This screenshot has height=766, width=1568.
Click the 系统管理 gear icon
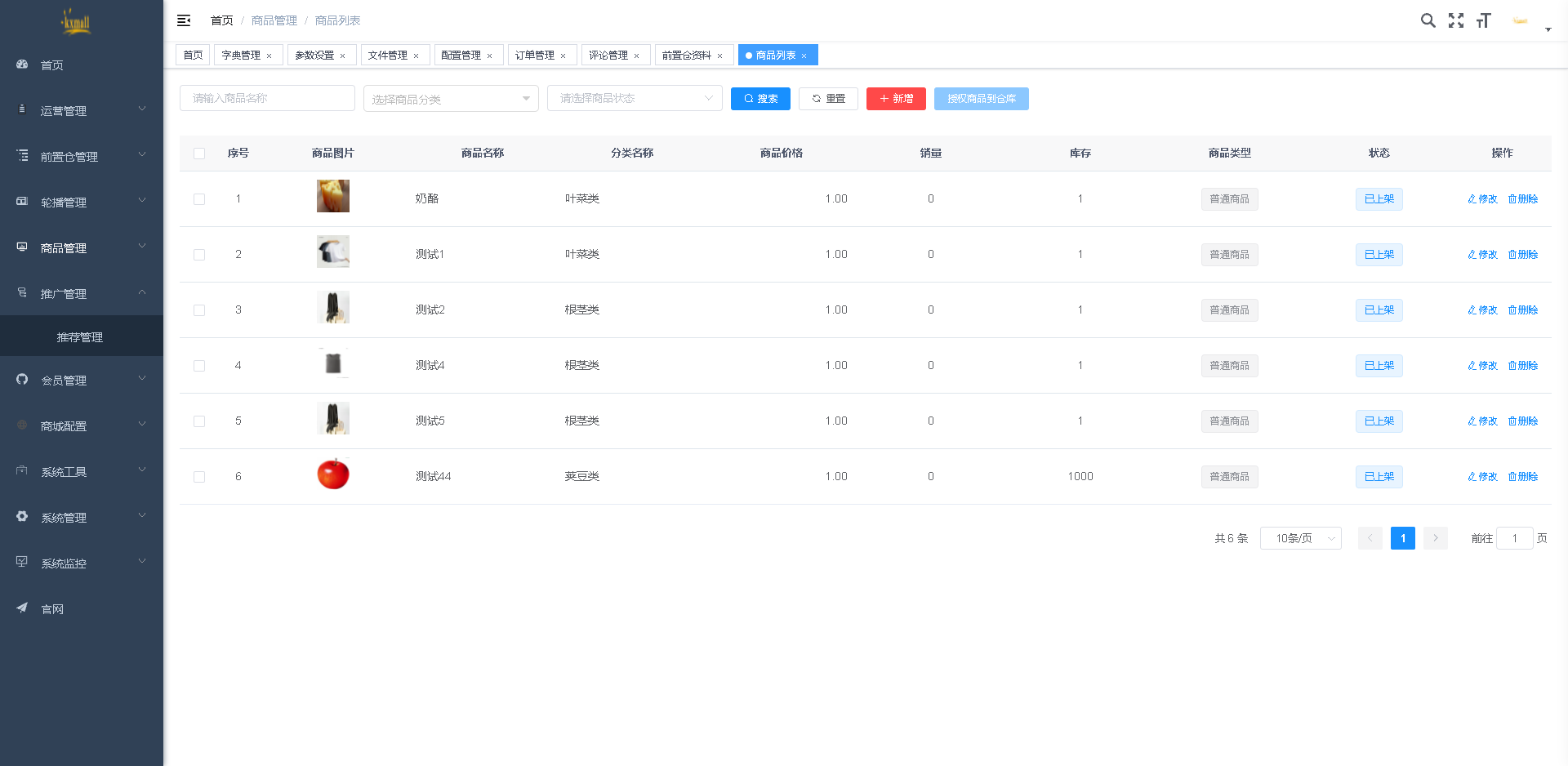(x=22, y=516)
